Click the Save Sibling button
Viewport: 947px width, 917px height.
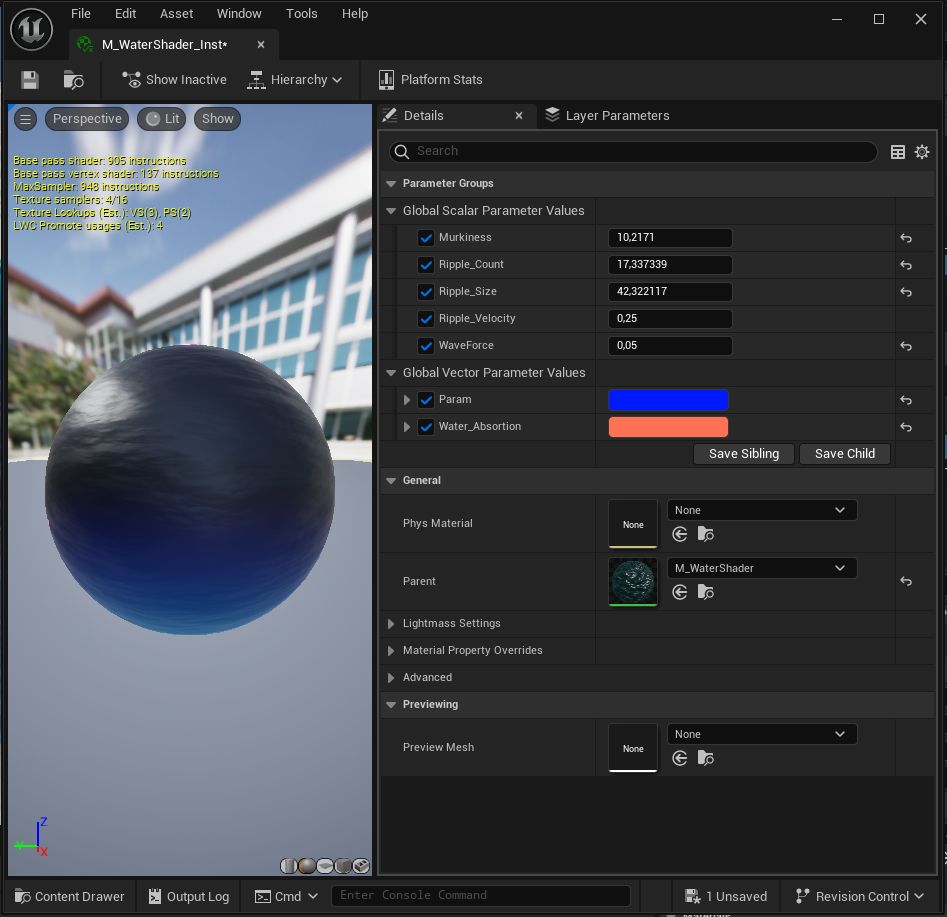tap(743, 454)
